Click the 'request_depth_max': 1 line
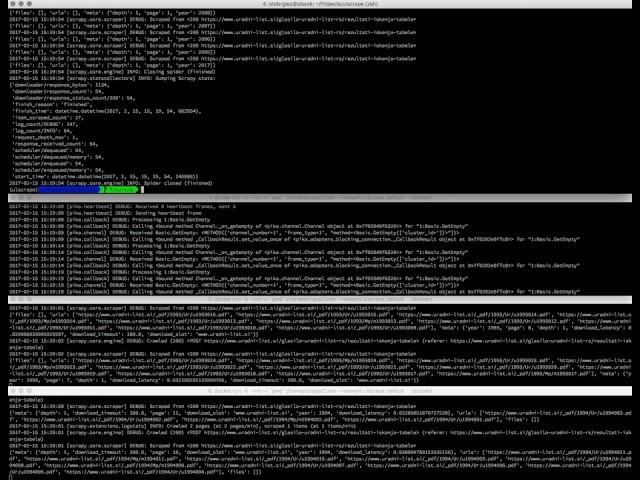This screenshot has width=640, height=480. 45,137
